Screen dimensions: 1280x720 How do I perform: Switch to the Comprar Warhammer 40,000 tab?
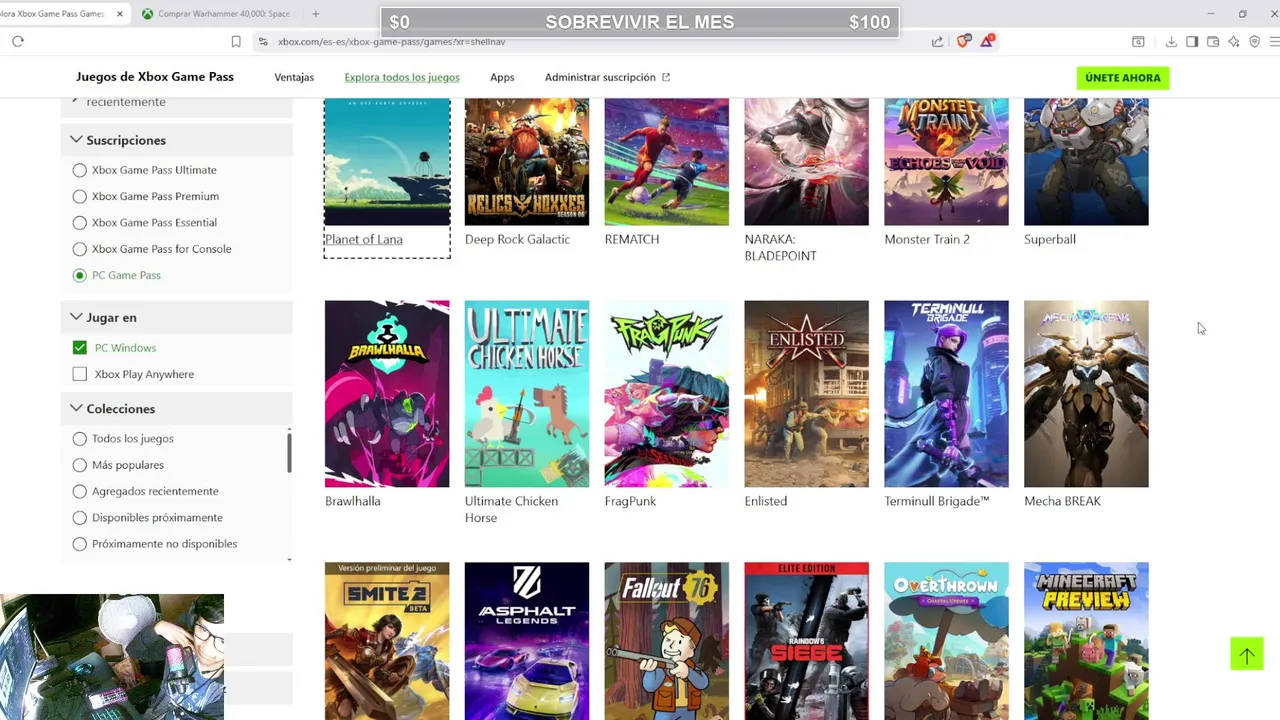(x=216, y=14)
